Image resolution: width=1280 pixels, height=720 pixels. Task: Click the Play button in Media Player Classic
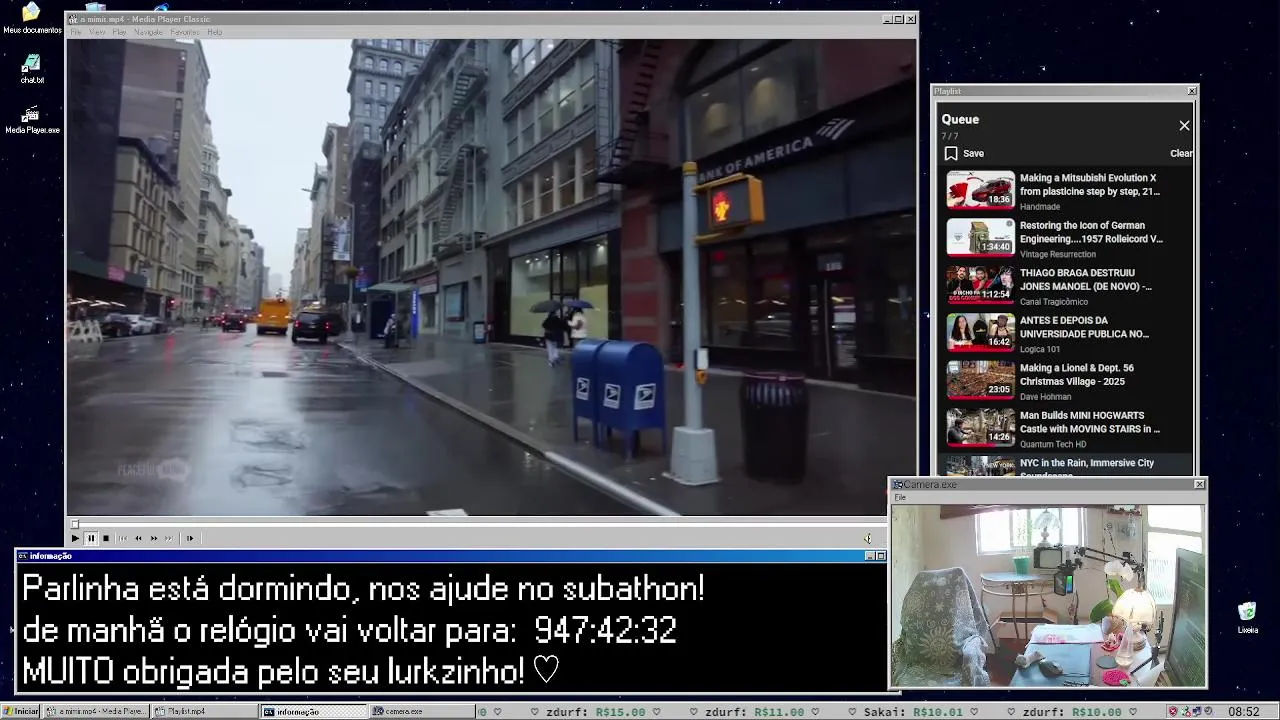click(75, 538)
